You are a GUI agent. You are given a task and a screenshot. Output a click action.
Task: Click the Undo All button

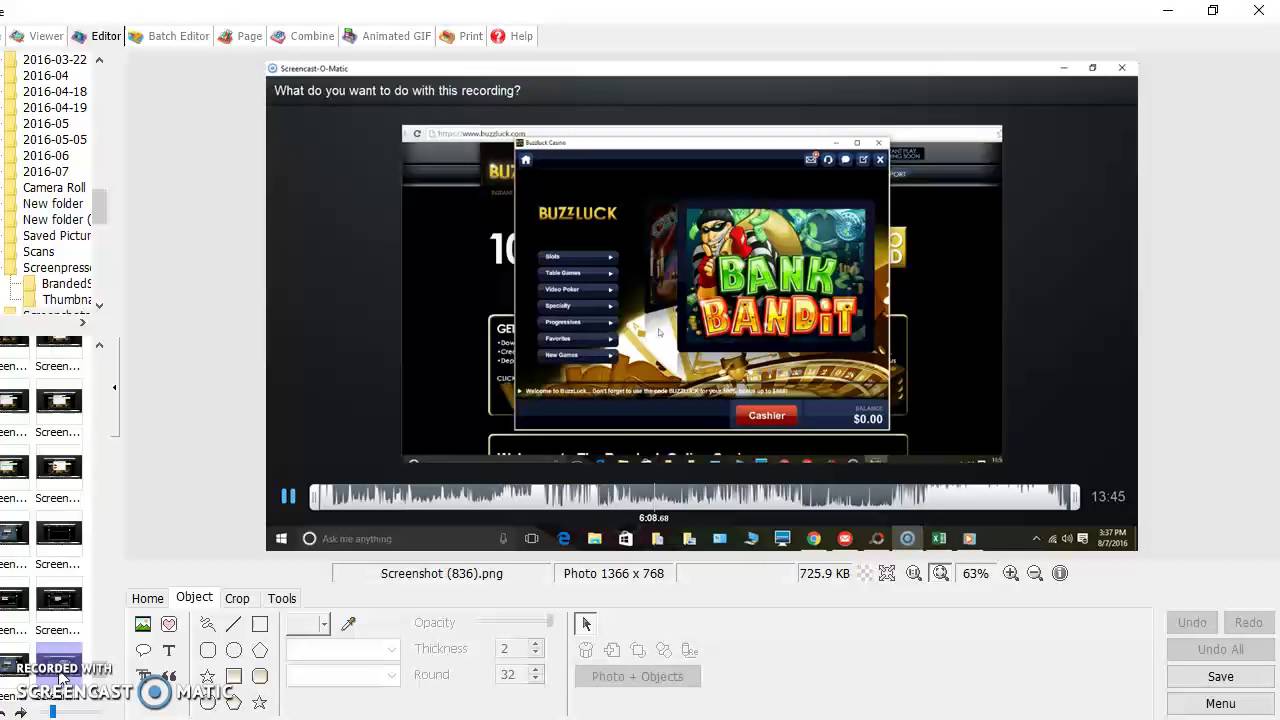(1220, 649)
